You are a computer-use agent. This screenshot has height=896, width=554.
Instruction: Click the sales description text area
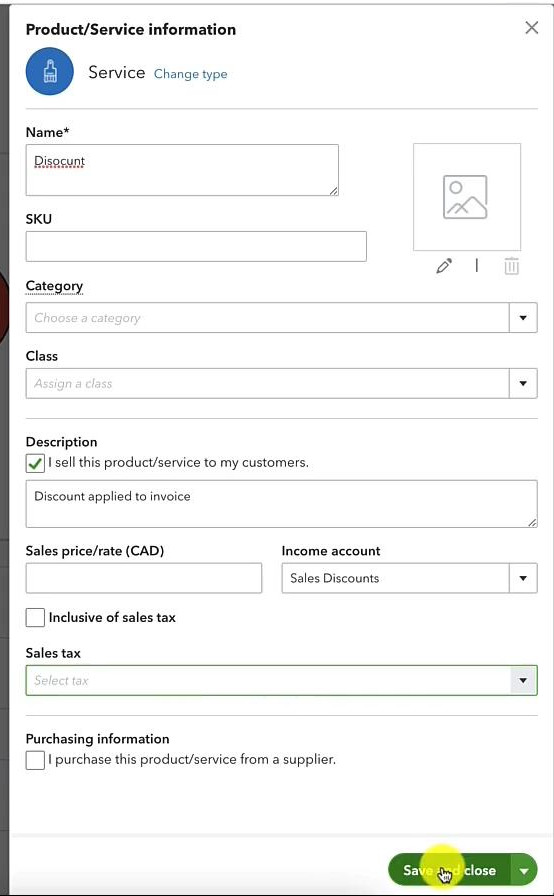[x=282, y=503]
